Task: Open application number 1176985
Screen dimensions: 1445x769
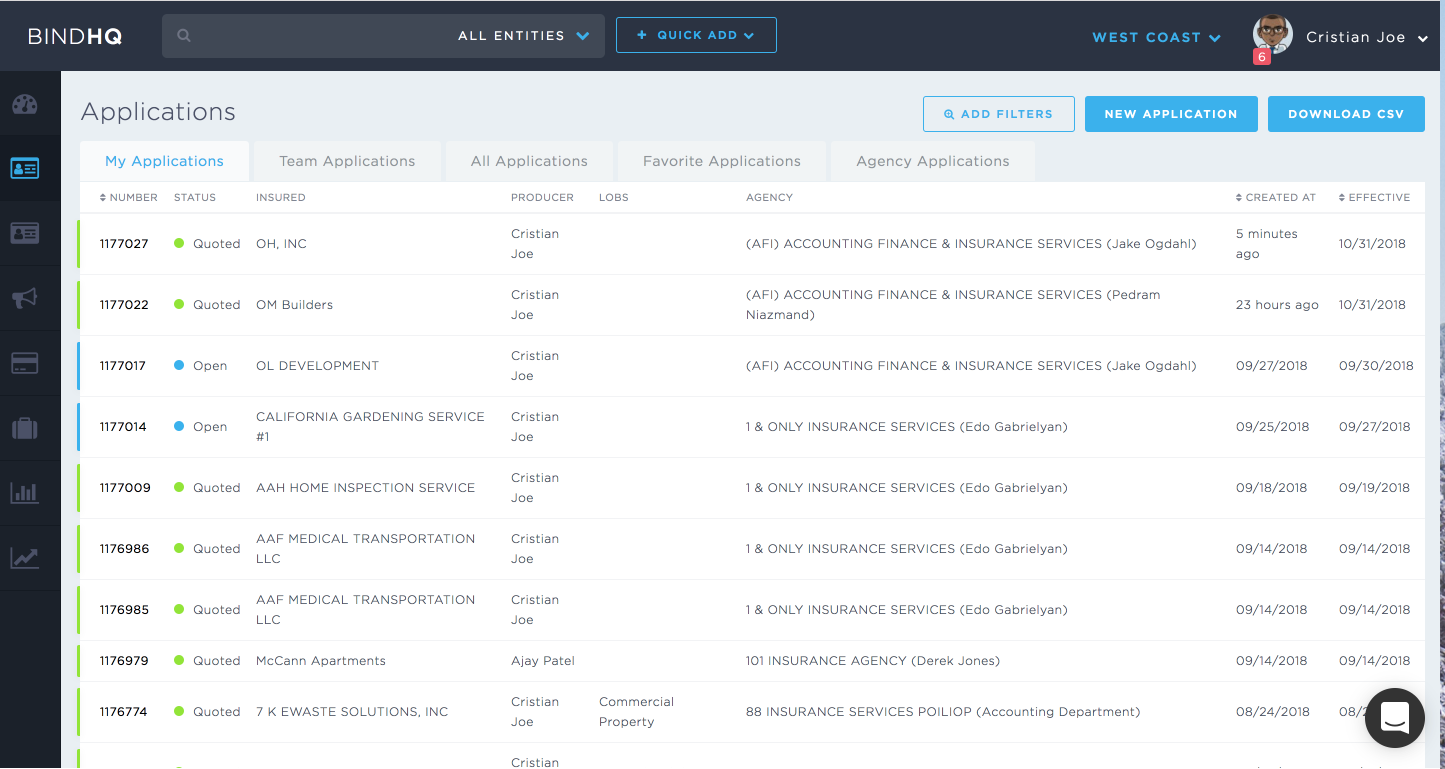Action: [124, 610]
